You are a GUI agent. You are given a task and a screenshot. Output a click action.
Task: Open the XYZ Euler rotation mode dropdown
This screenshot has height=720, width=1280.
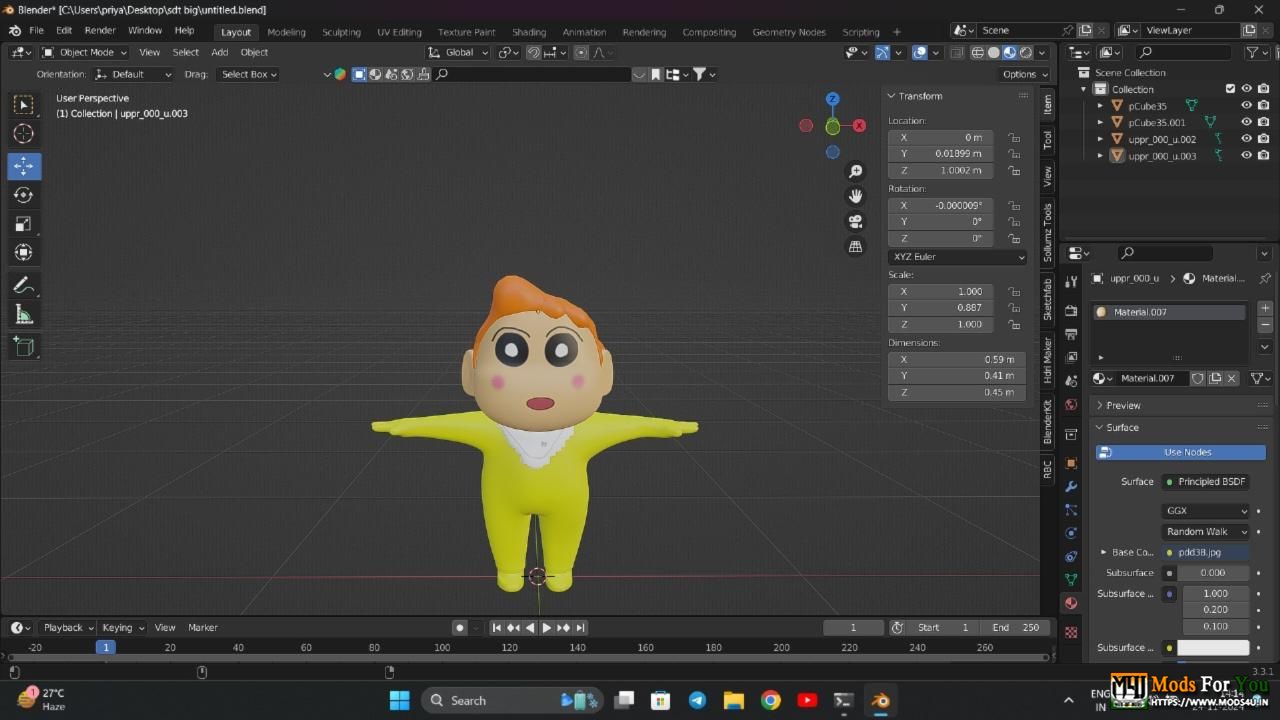(957, 257)
